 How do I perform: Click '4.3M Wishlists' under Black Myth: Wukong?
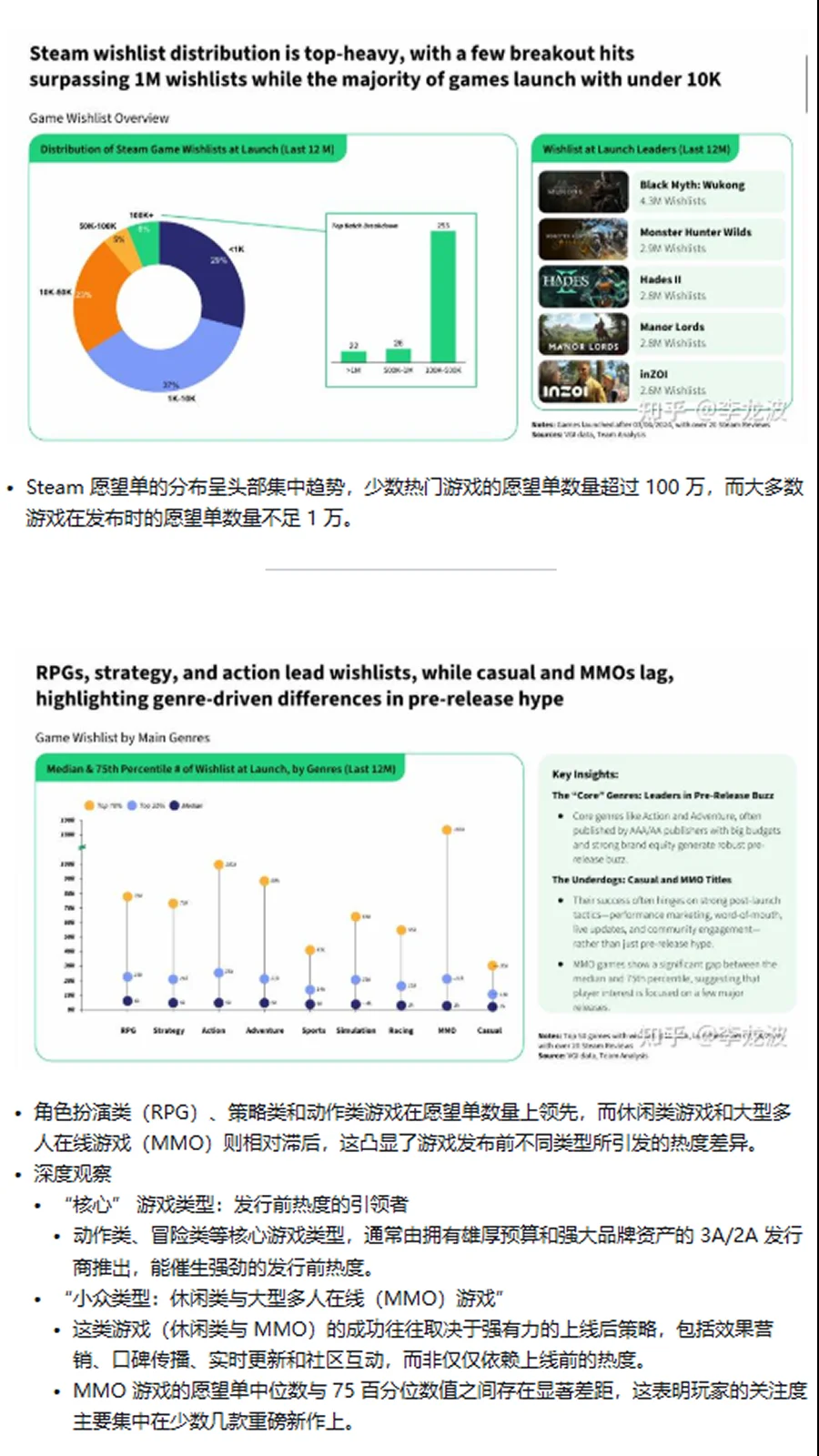point(672,201)
